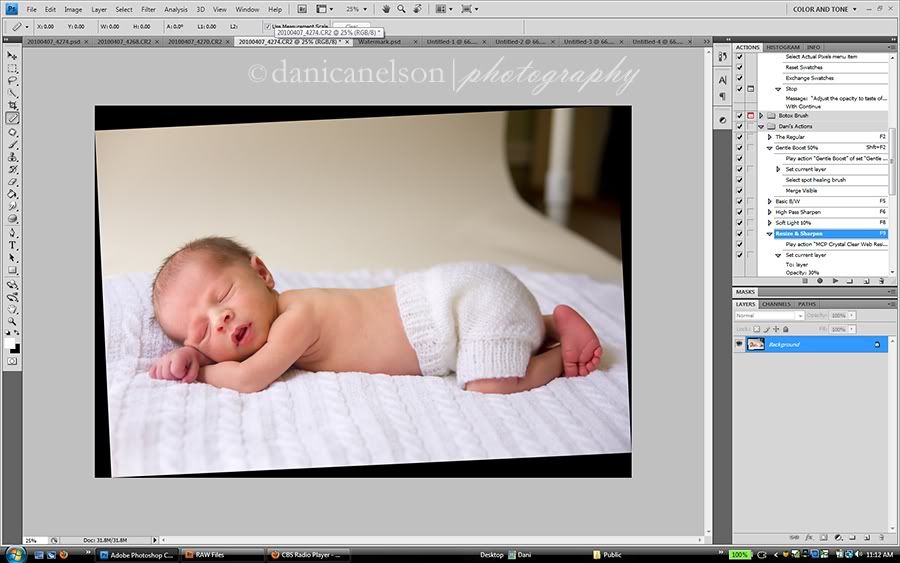The width and height of the screenshot is (900, 563).
Task: Click the Launch Bridge icon
Action: (x=304, y=9)
